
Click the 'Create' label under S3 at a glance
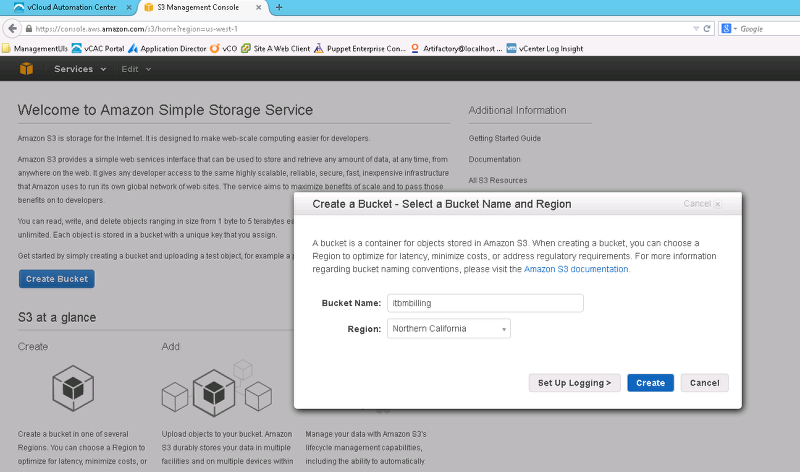tap(33, 346)
